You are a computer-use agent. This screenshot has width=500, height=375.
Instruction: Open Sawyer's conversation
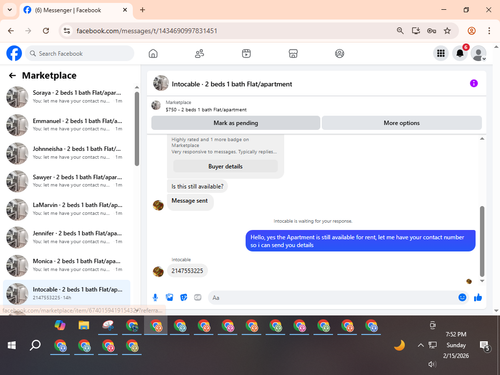click(67, 181)
